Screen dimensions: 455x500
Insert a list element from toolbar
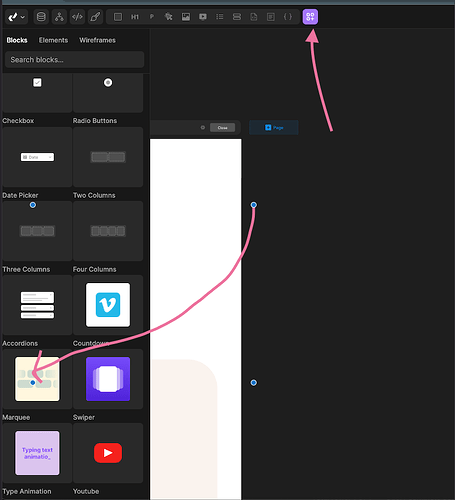click(220, 17)
